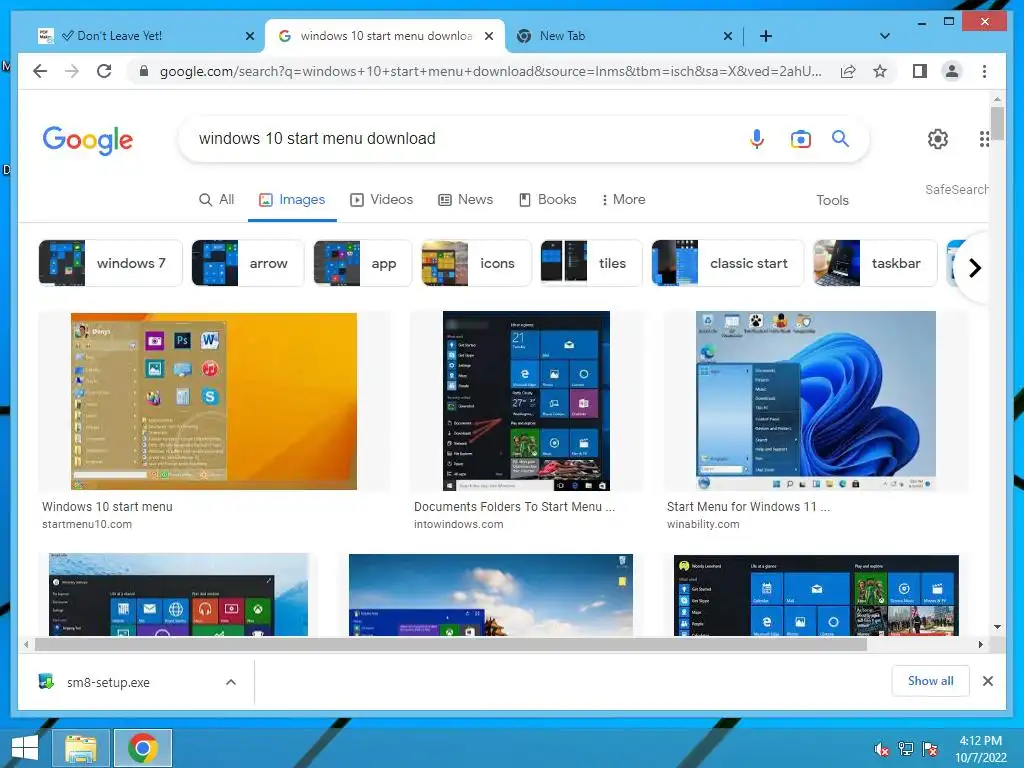Viewport: 1024px width, 768px height.
Task: Filter by the arrow chip
Action: (248, 263)
